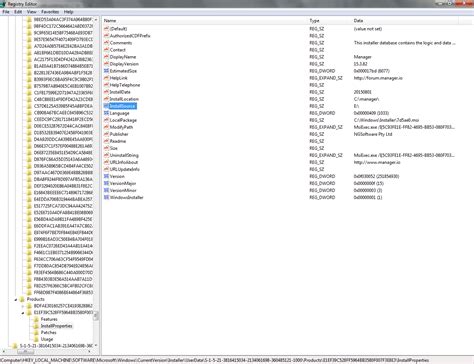The width and height of the screenshot is (474, 364).
Task: Click the ModifyPath value icon
Action: point(106,127)
